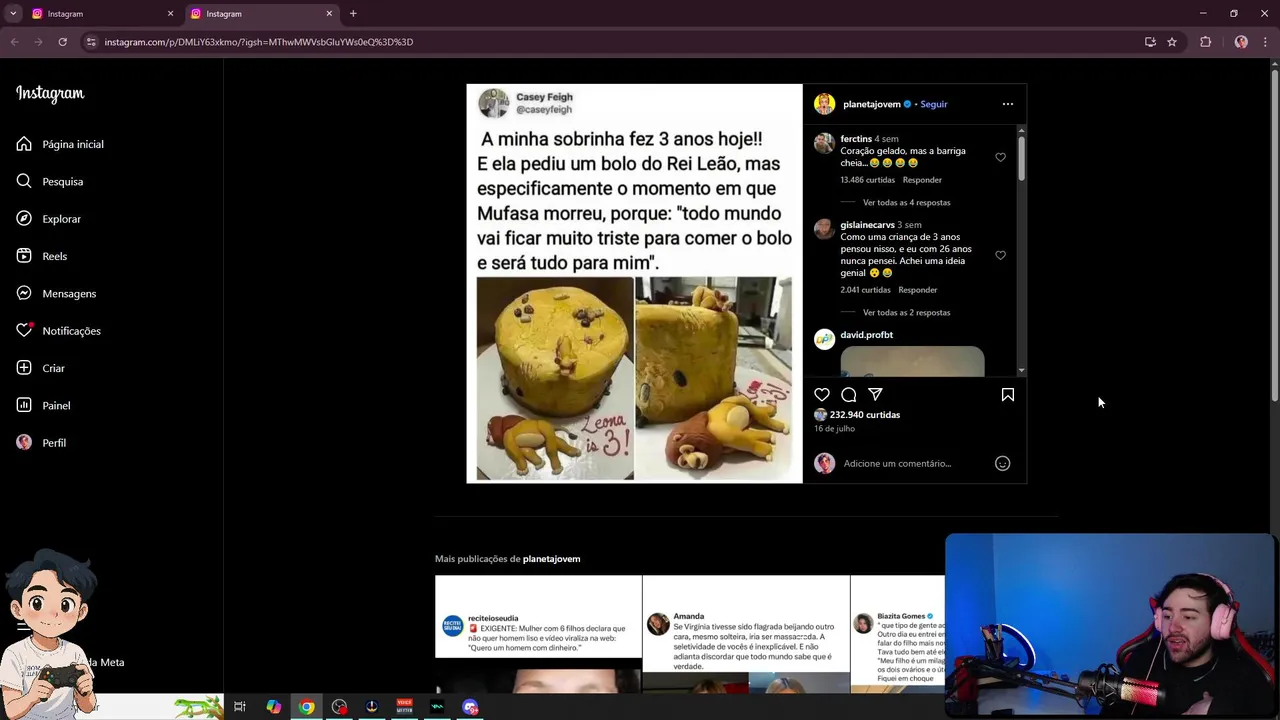This screenshot has height=720, width=1280.
Task: Click the 16 de julho post date
Action: coord(834,429)
